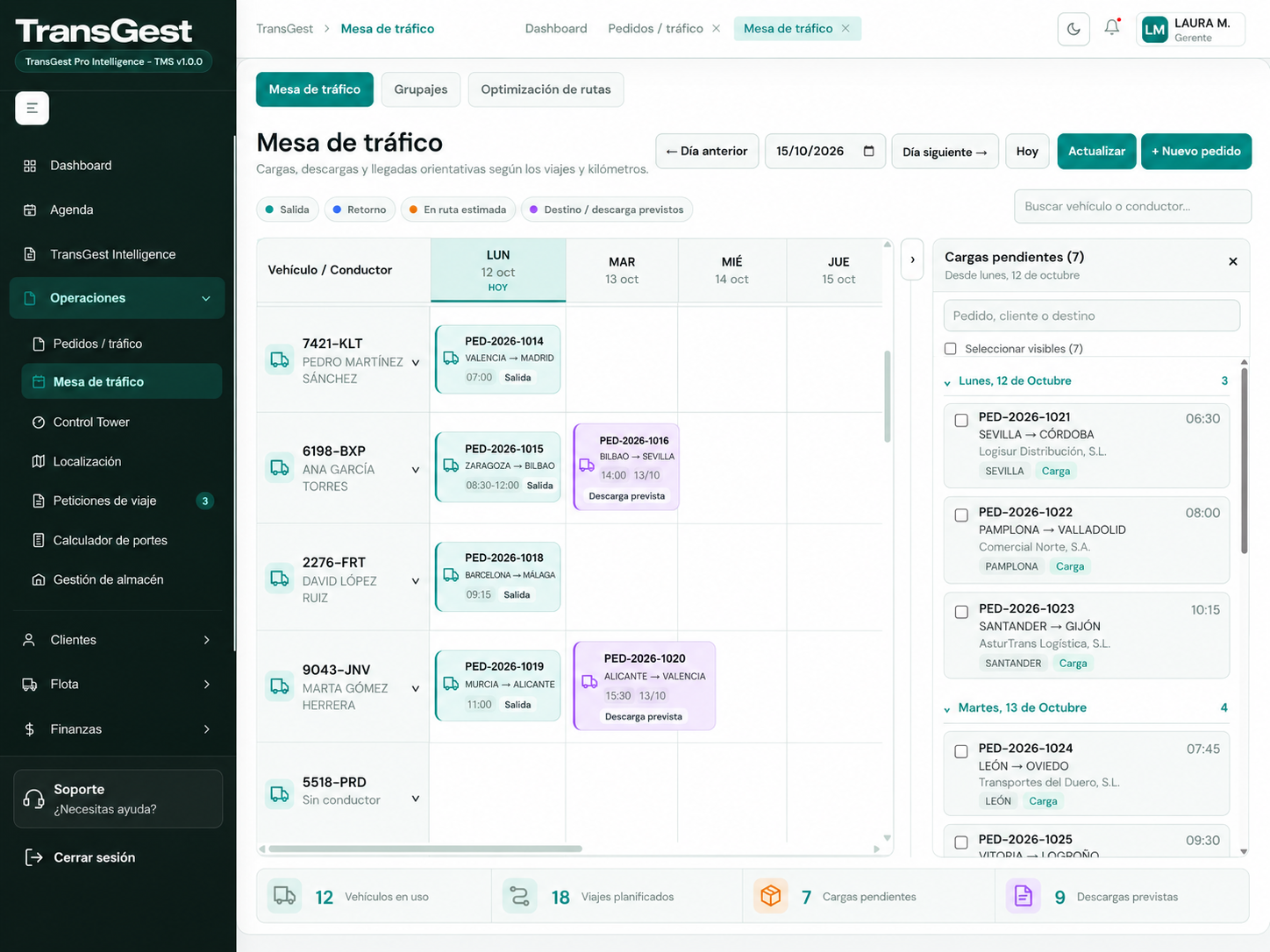
Task: Toggle the Salida legend filter
Action: point(288,210)
